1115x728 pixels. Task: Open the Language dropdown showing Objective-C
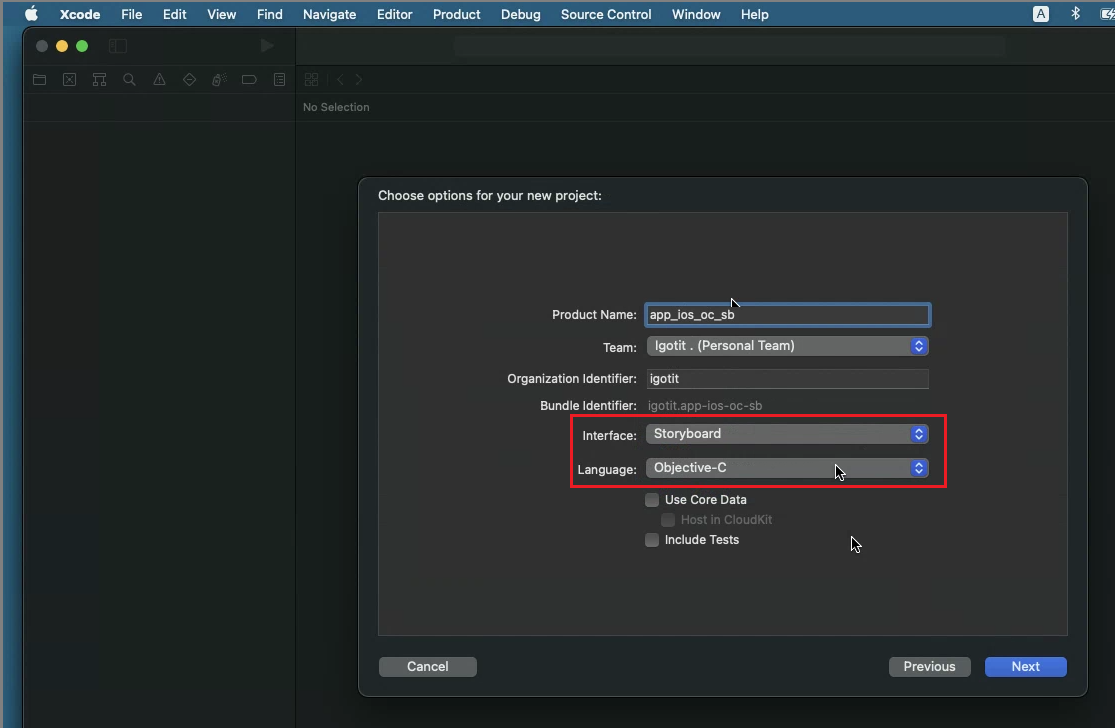[x=787, y=468]
